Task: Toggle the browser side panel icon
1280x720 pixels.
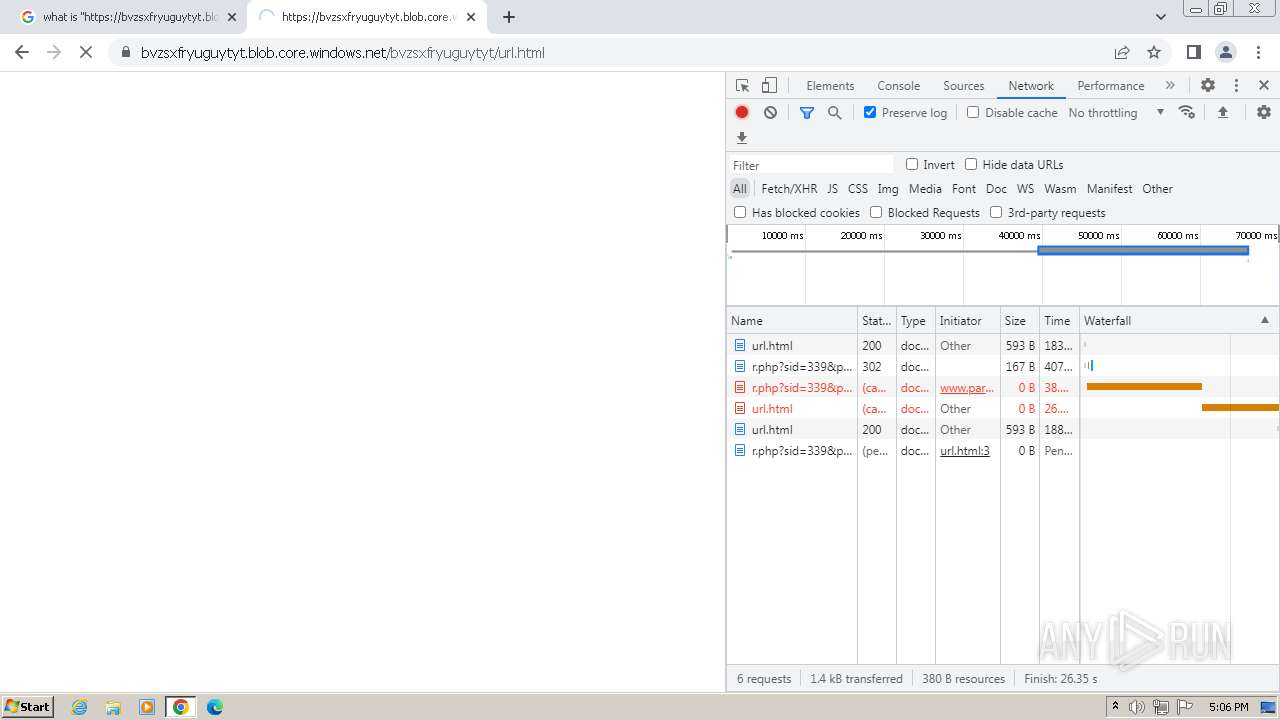Action: 1193,53
